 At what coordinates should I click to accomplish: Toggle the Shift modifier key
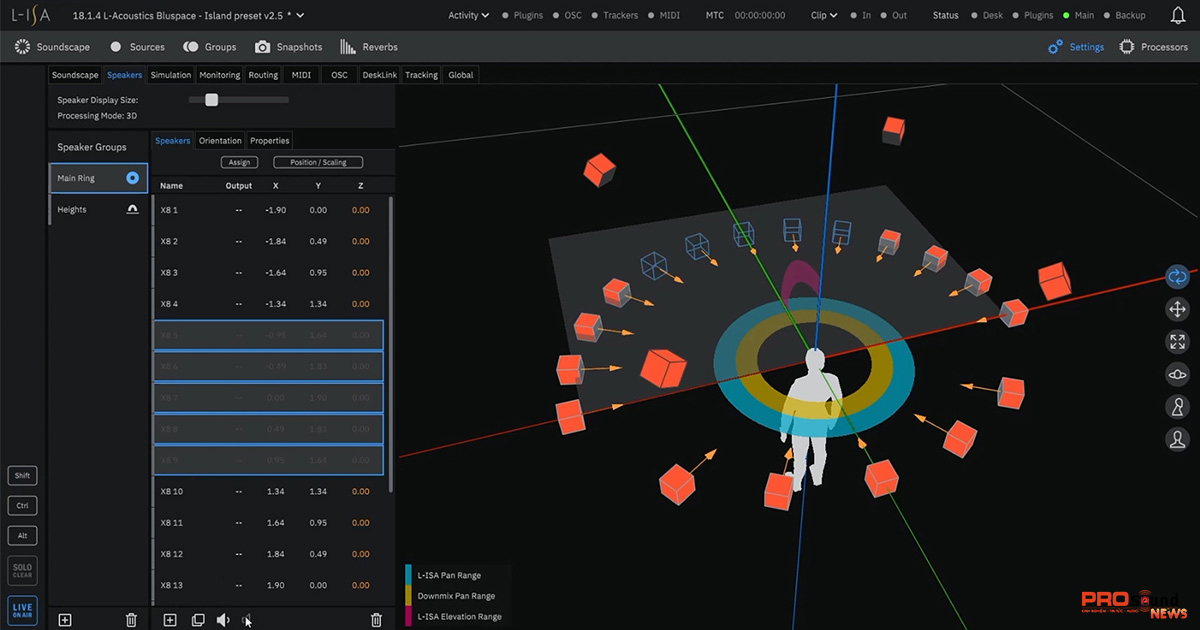click(x=22, y=476)
